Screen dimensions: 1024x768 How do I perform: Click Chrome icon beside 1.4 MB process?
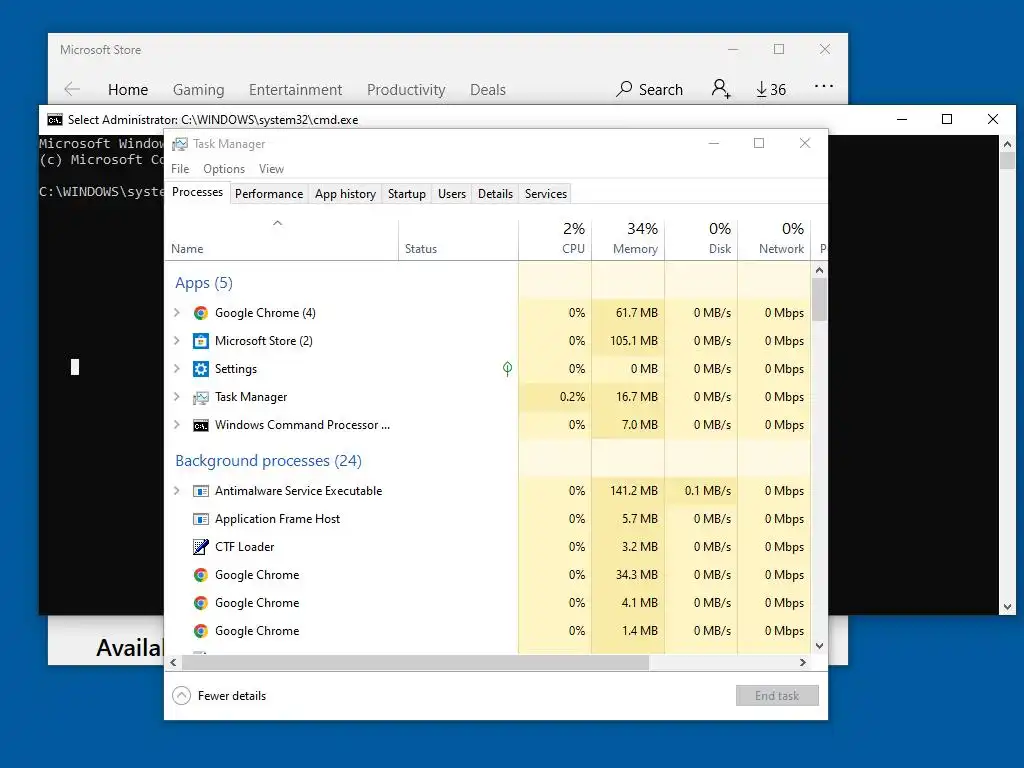pos(200,631)
